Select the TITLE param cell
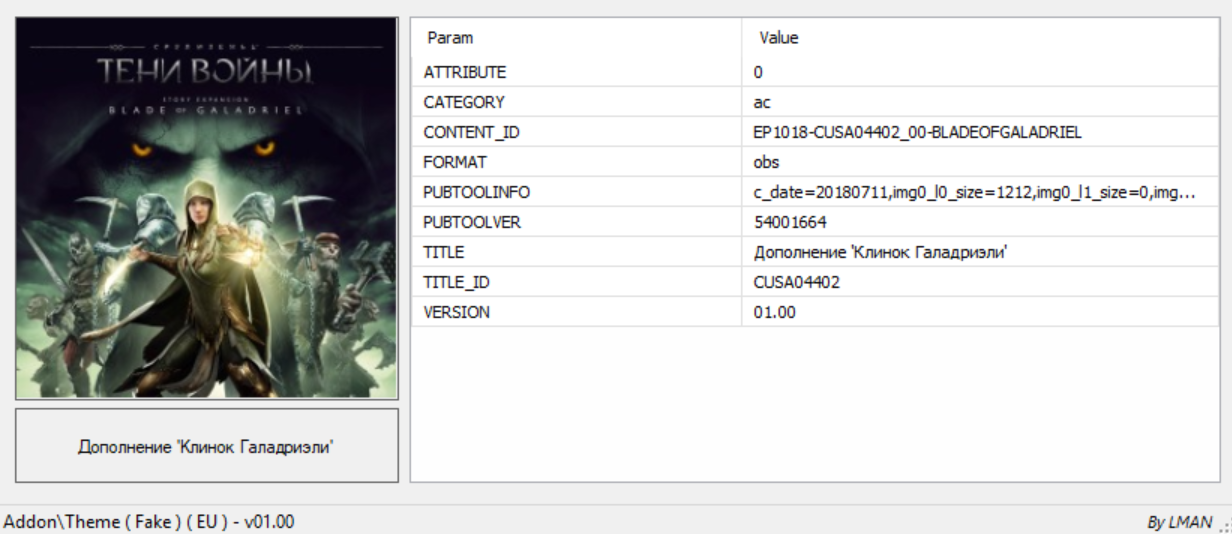This screenshot has height=534, width=1232. [x=576, y=252]
